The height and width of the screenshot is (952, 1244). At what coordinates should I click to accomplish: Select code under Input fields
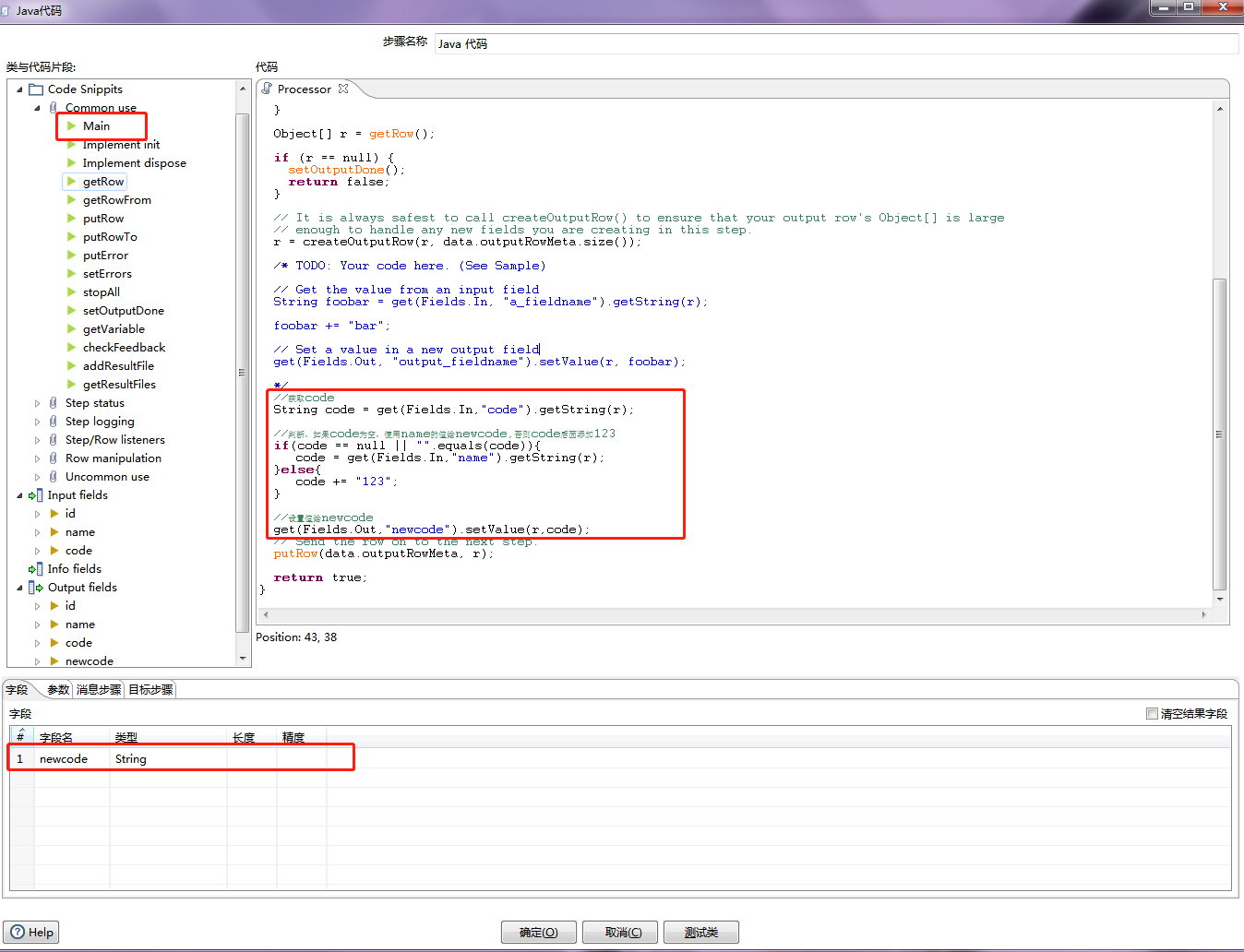pyautogui.click(x=78, y=551)
